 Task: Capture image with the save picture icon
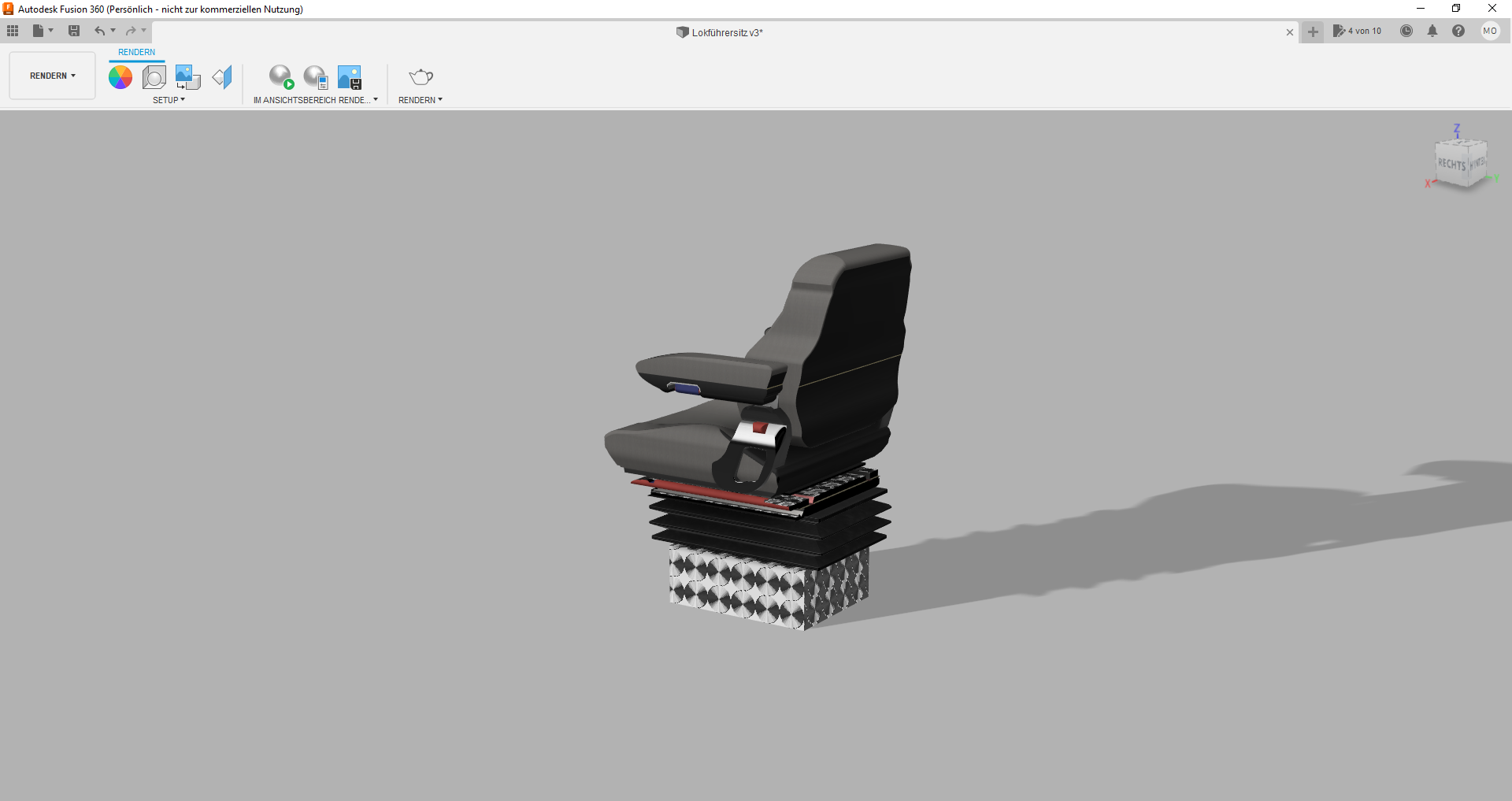(350, 77)
